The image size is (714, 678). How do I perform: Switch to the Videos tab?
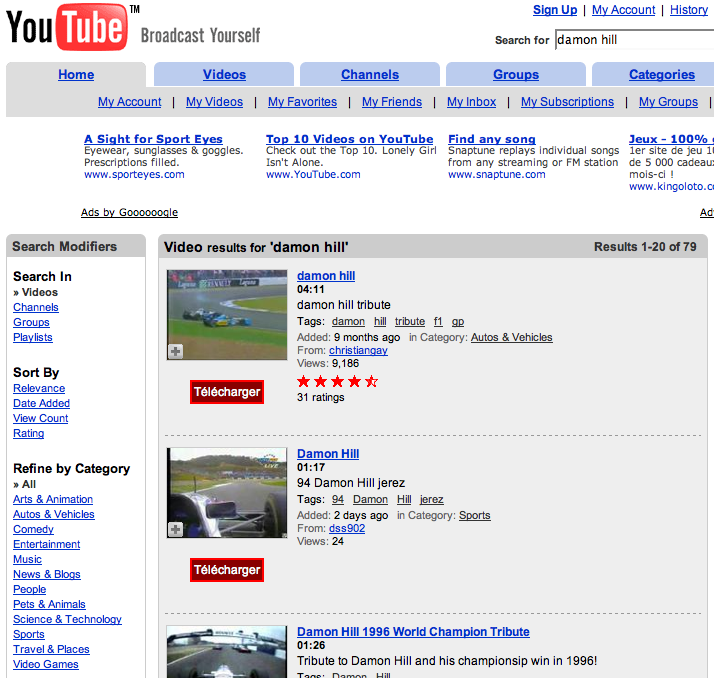224,75
